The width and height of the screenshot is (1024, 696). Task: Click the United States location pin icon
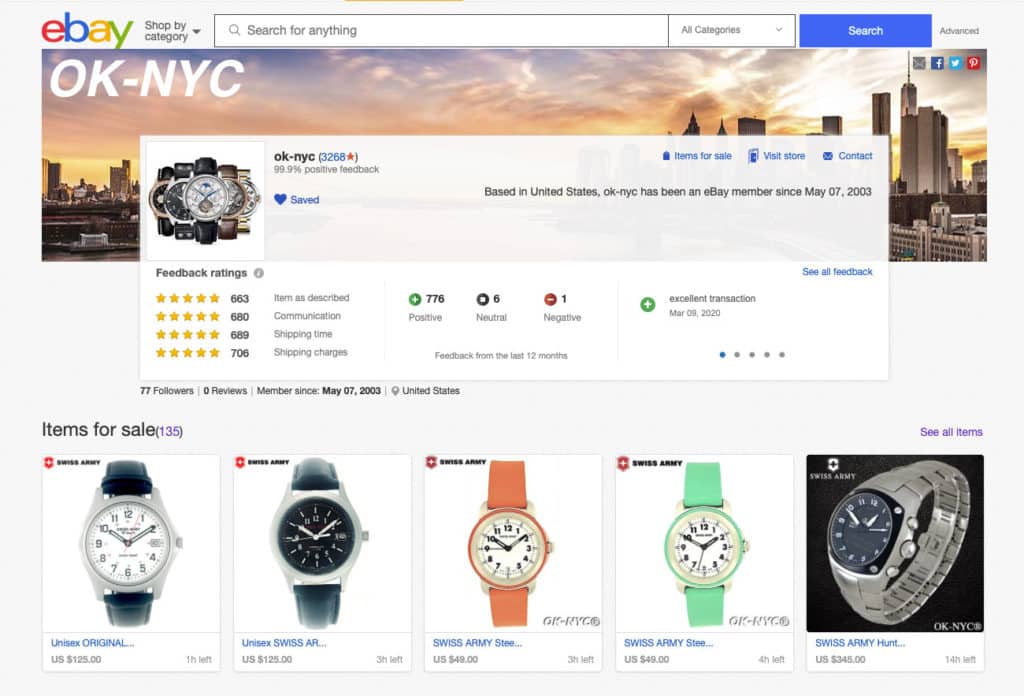pos(395,391)
